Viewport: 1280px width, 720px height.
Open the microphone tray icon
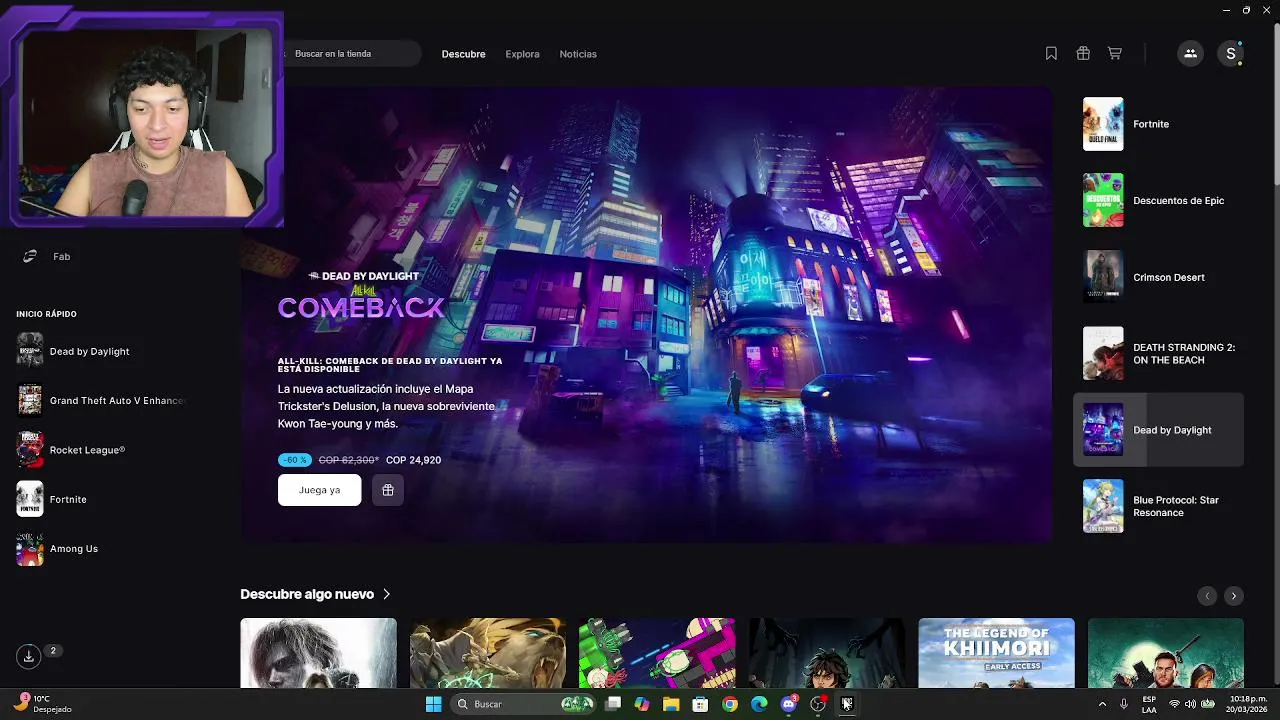click(x=1124, y=704)
